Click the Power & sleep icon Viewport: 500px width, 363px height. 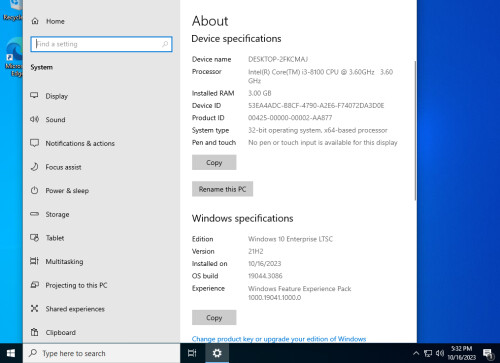click(x=34, y=190)
